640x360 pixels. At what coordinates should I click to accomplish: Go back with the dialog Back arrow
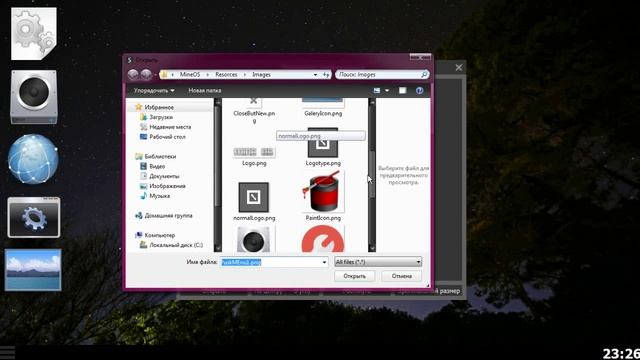tap(133, 74)
